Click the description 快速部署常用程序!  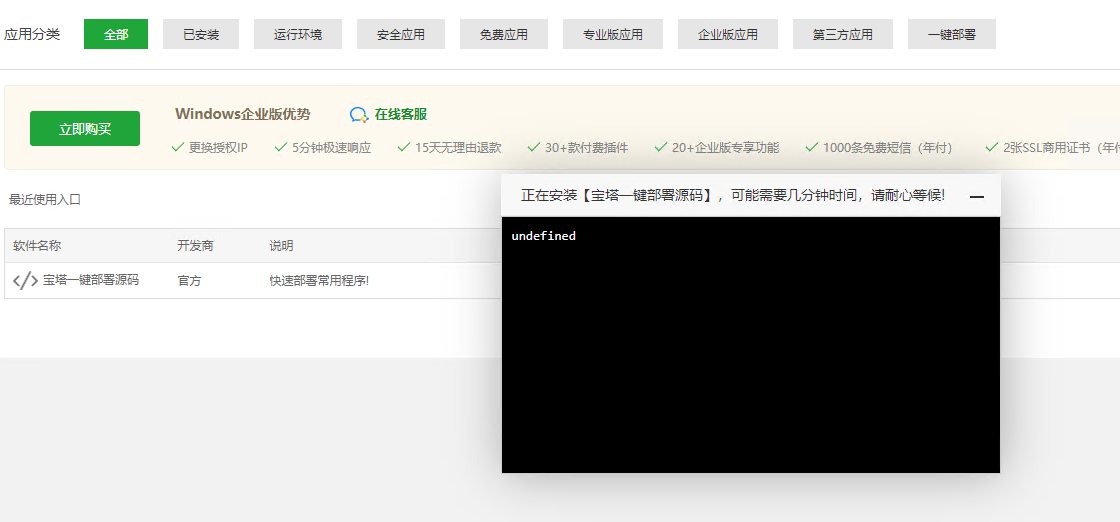coord(319,281)
